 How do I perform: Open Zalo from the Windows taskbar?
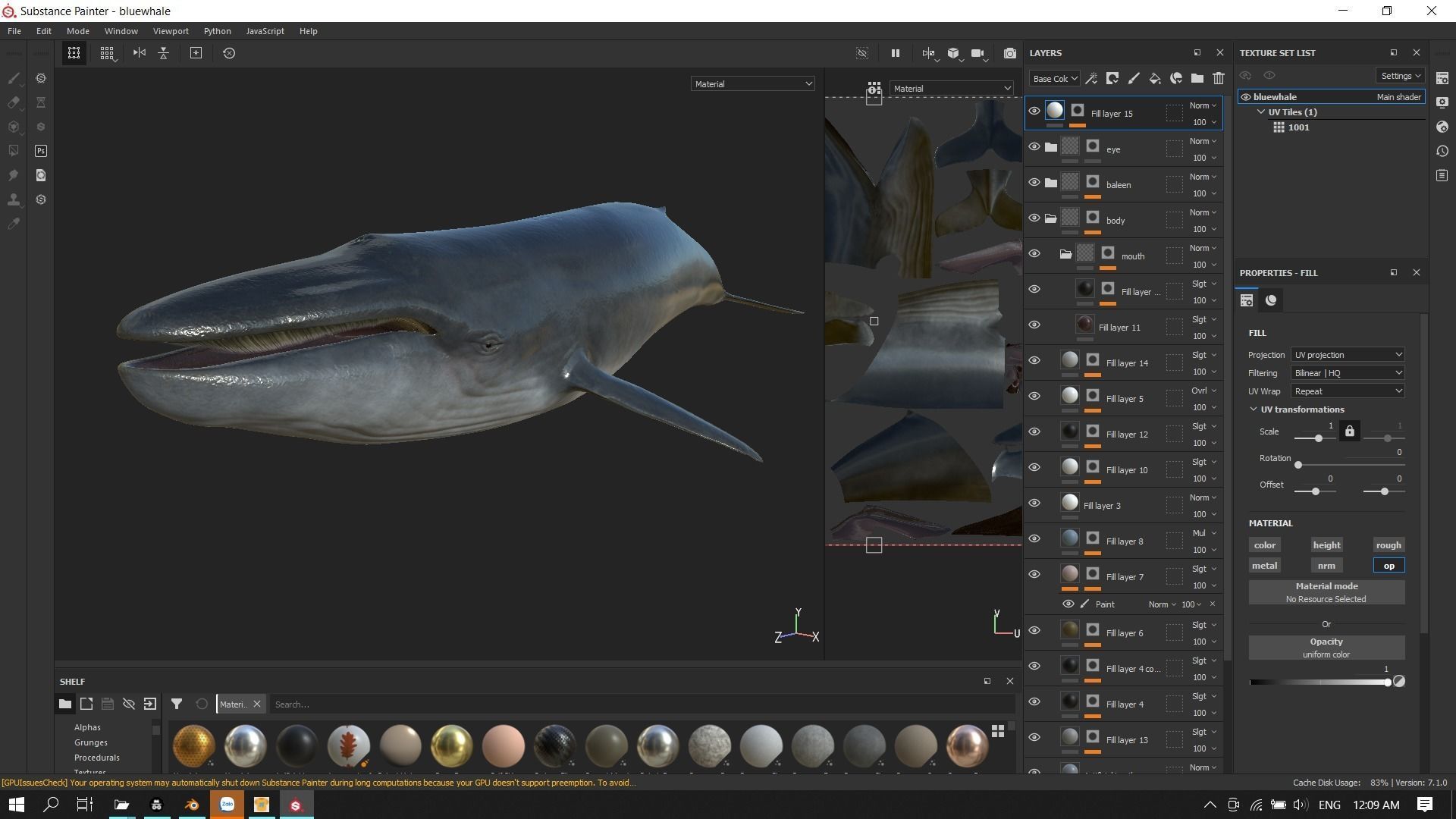(x=227, y=805)
